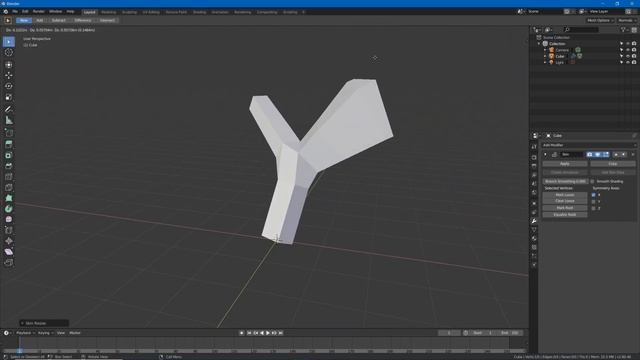Select the Extrude Region tool
This screenshot has height=360, width=640.
click(9, 144)
